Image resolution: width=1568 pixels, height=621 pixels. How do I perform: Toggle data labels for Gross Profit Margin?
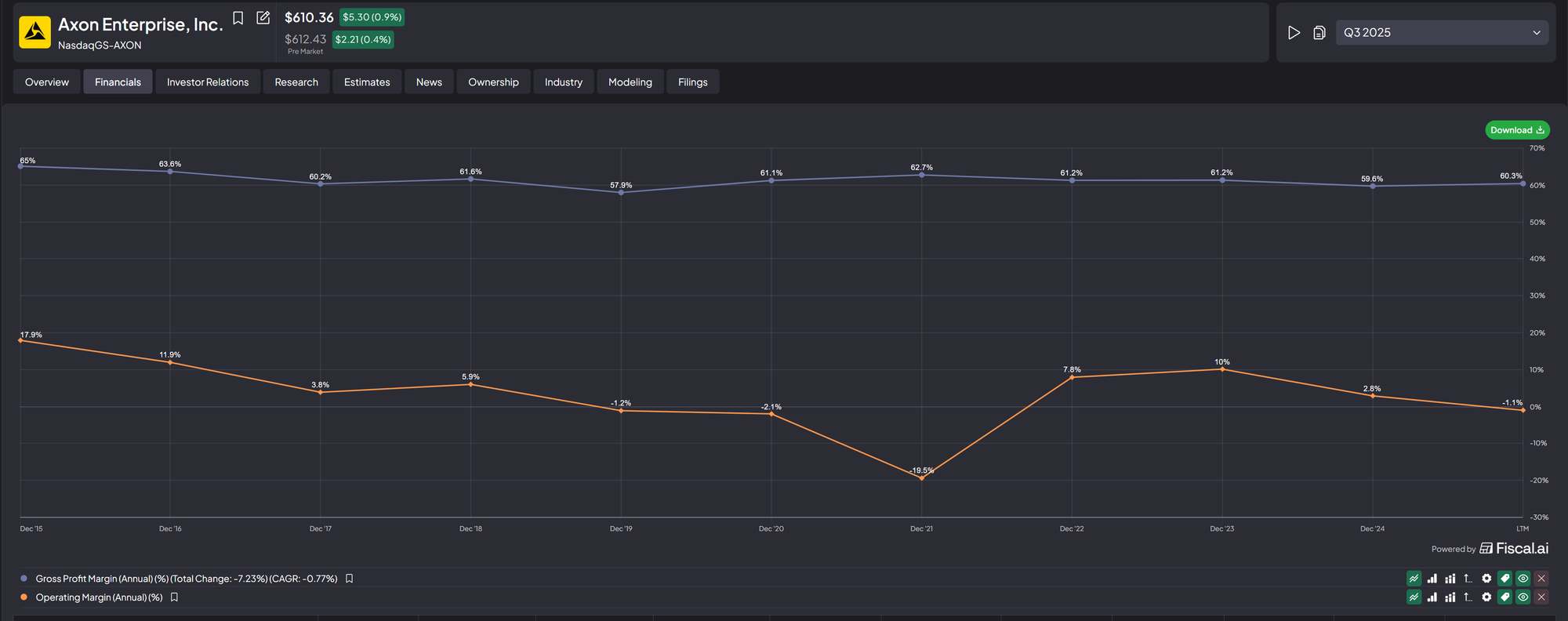point(1504,579)
